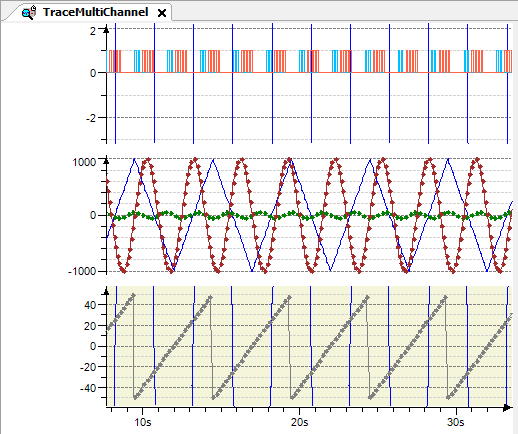Image resolution: width=518 pixels, height=434 pixels.
Task: Click the top diagram Y-axis arrow
Action: click(106, 30)
